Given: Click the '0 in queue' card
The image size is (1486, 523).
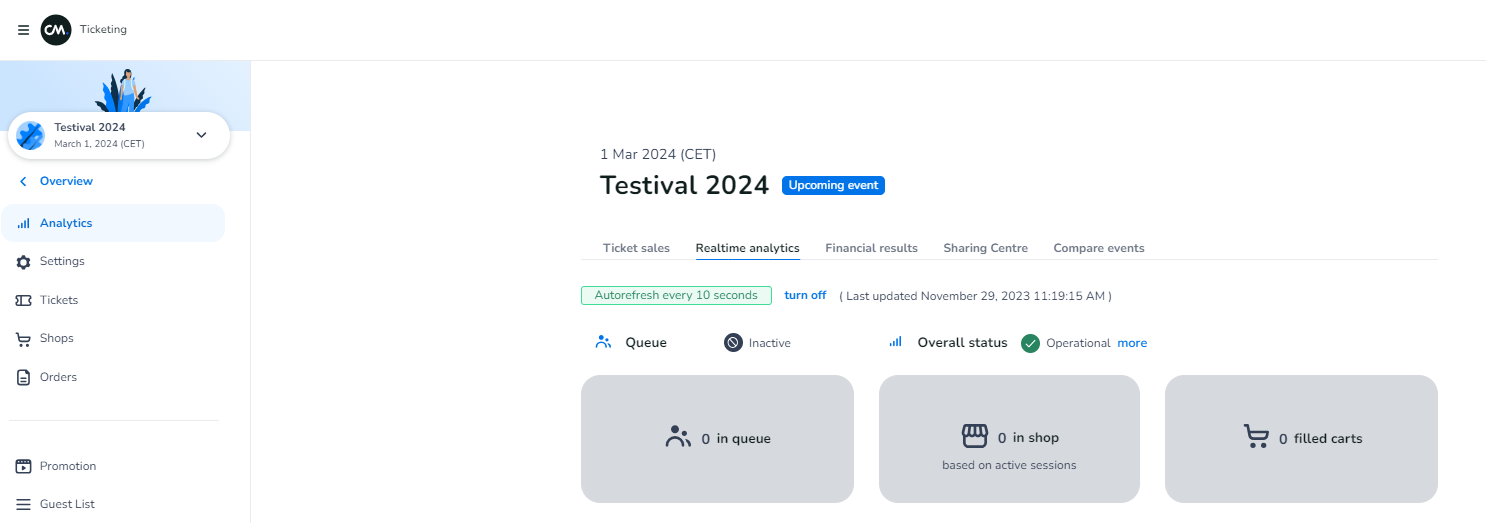Looking at the screenshot, I should point(717,438).
